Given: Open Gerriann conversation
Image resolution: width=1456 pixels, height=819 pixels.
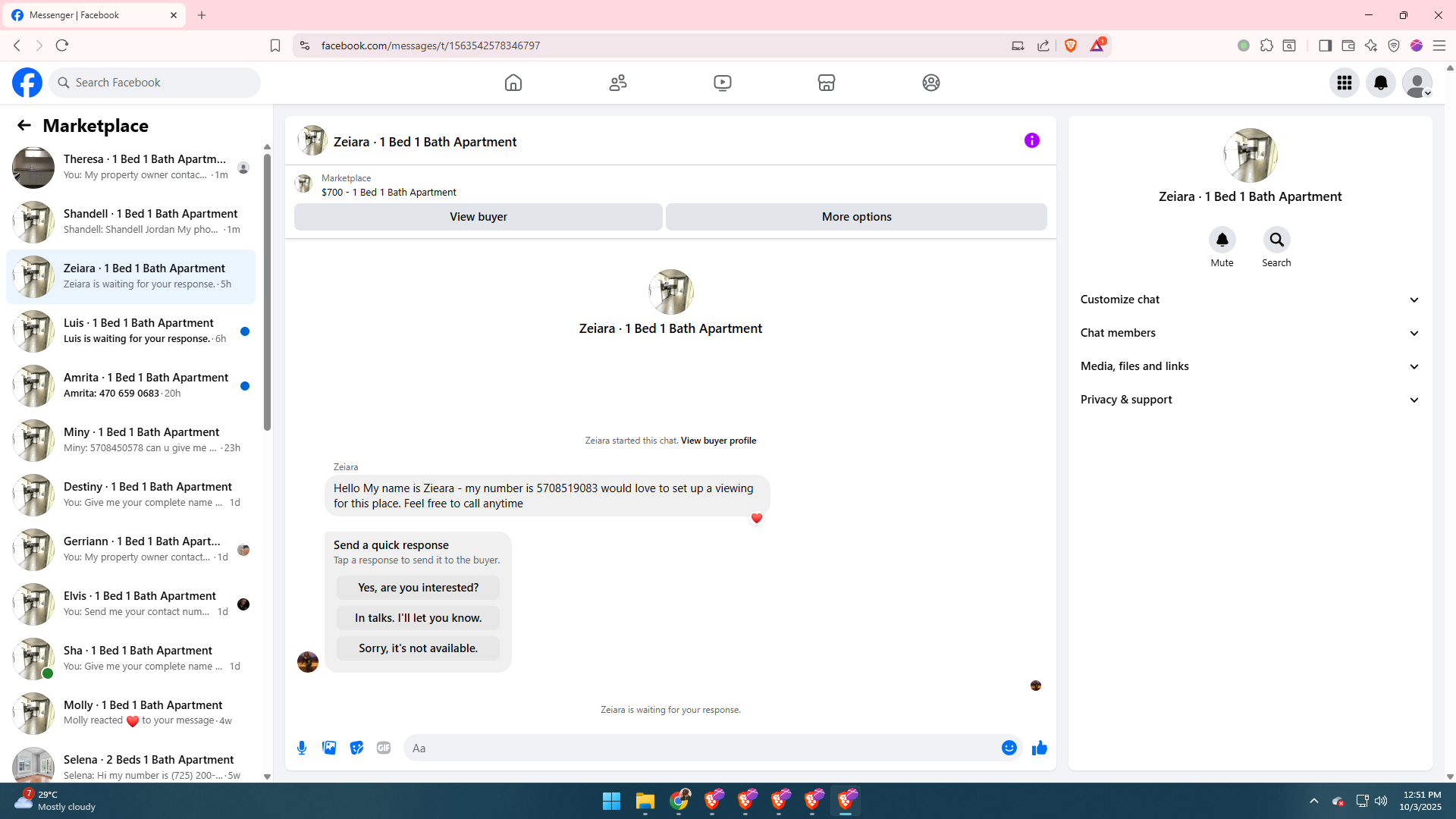Looking at the screenshot, I should (130, 550).
